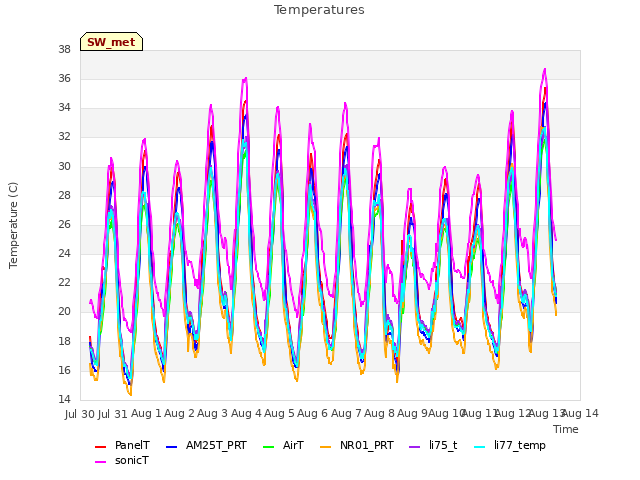Click the Time axis label

[x=566, y=429]
